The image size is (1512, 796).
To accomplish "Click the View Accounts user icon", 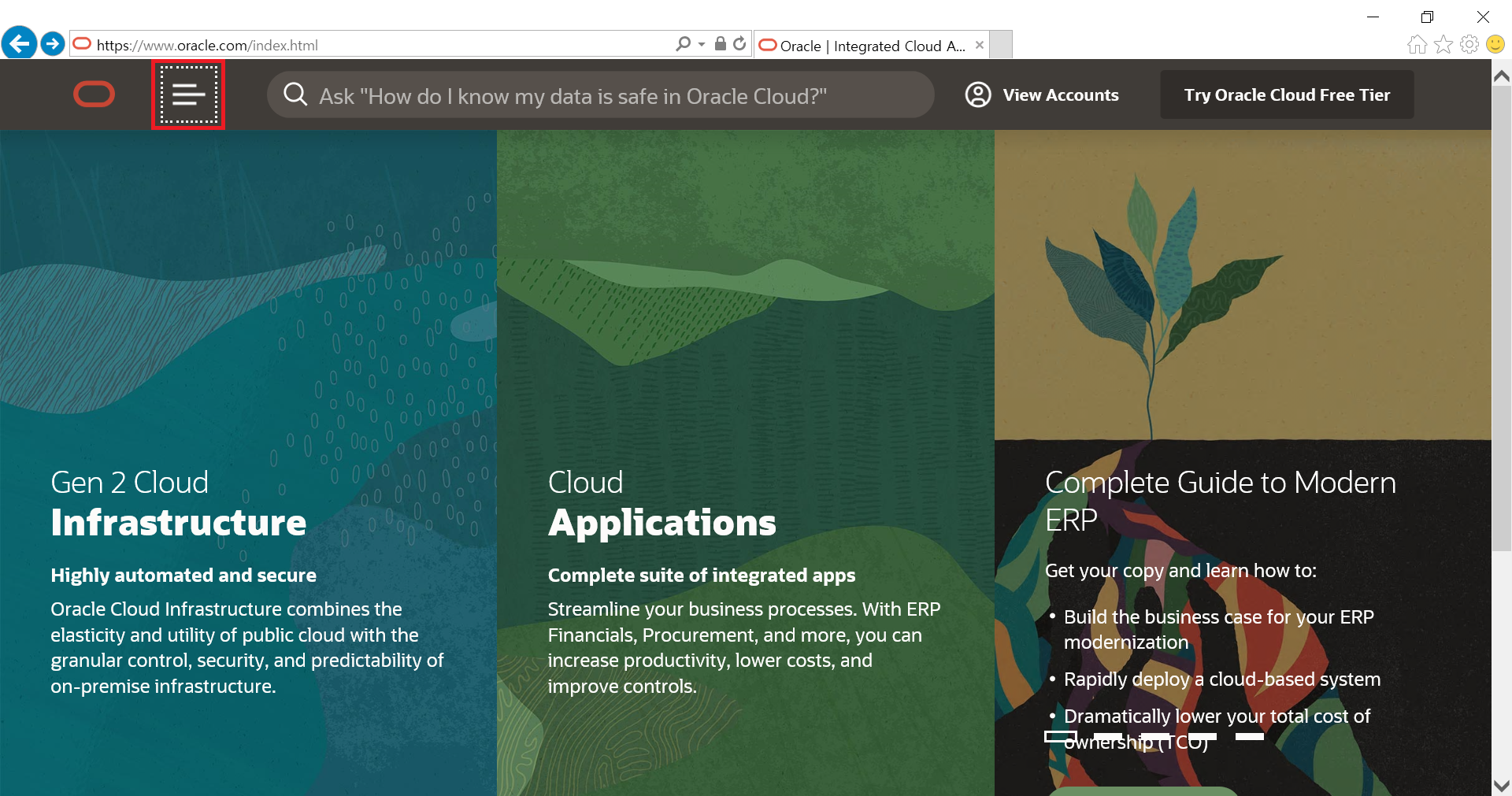I will 978,94.
